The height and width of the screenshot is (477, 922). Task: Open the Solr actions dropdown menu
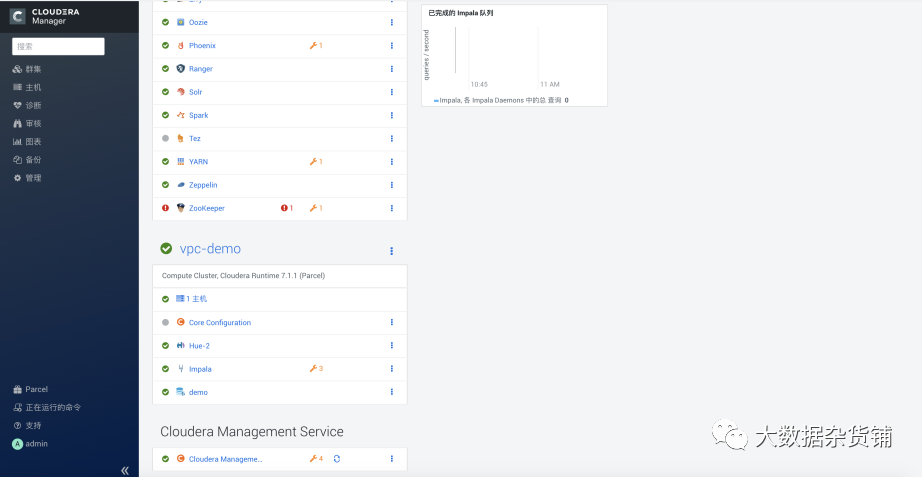click(392, 92)
